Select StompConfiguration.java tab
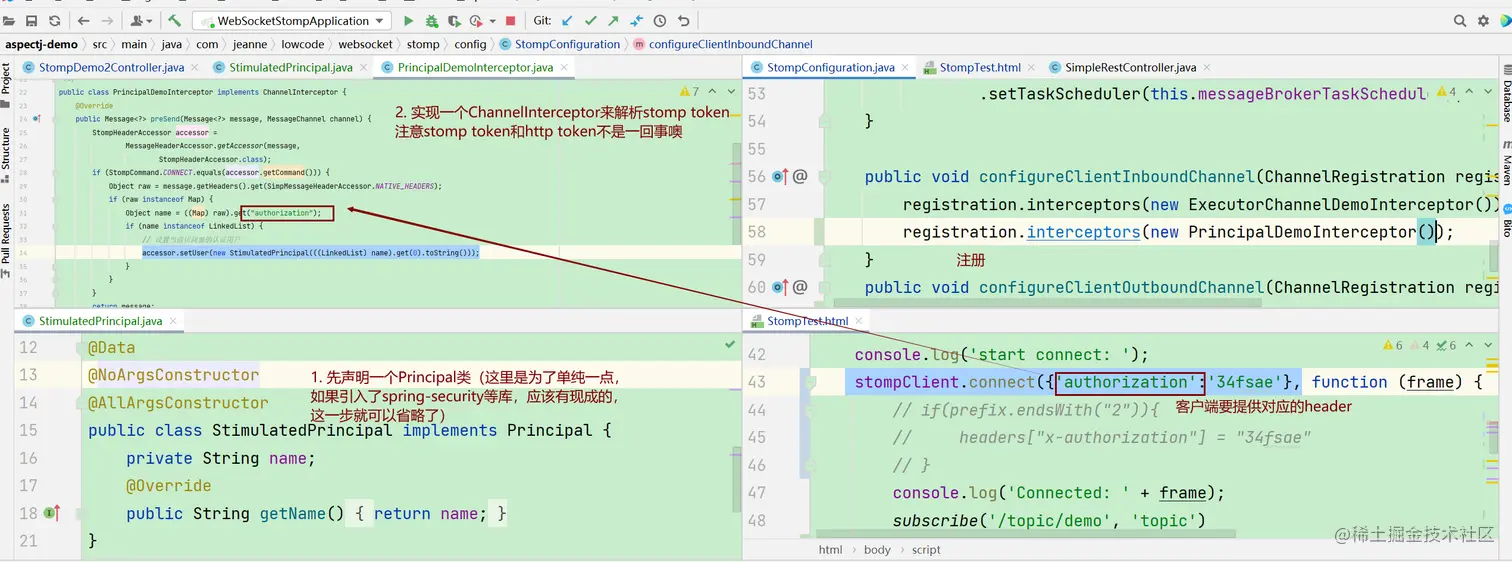Screen dimensions: 1512x562 point(831,67)
